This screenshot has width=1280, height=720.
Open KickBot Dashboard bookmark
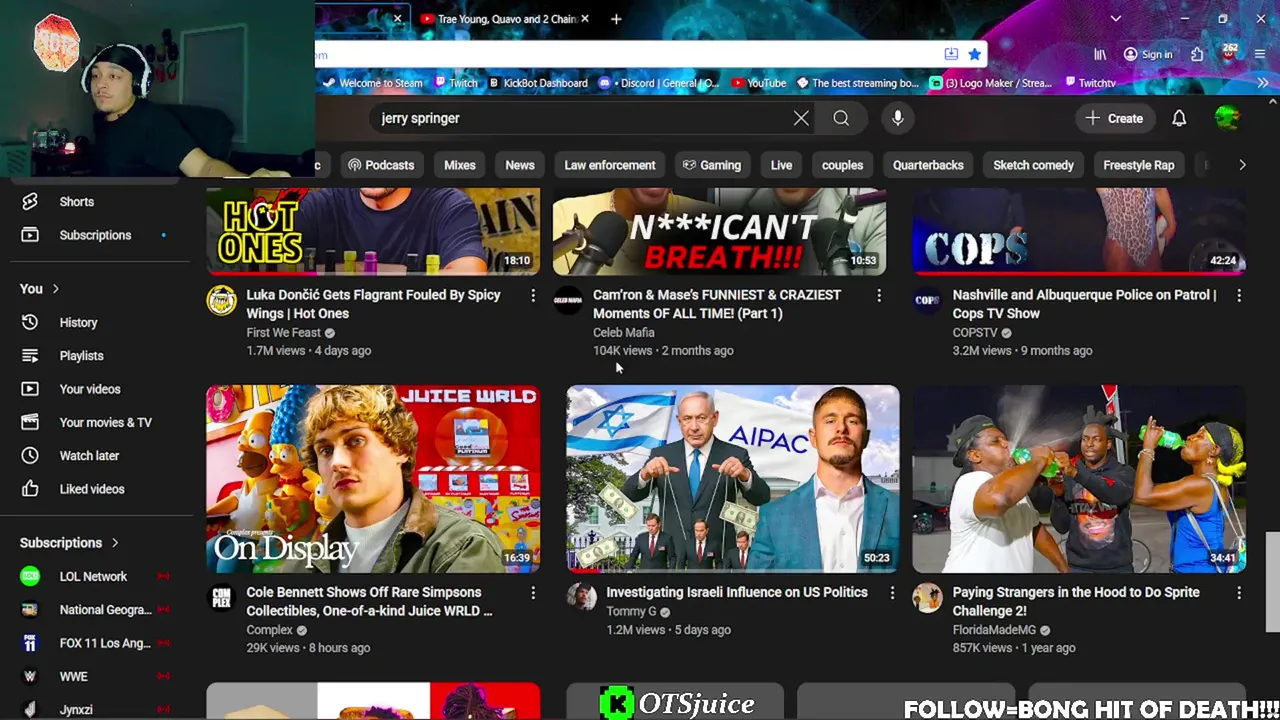point(538,83)
